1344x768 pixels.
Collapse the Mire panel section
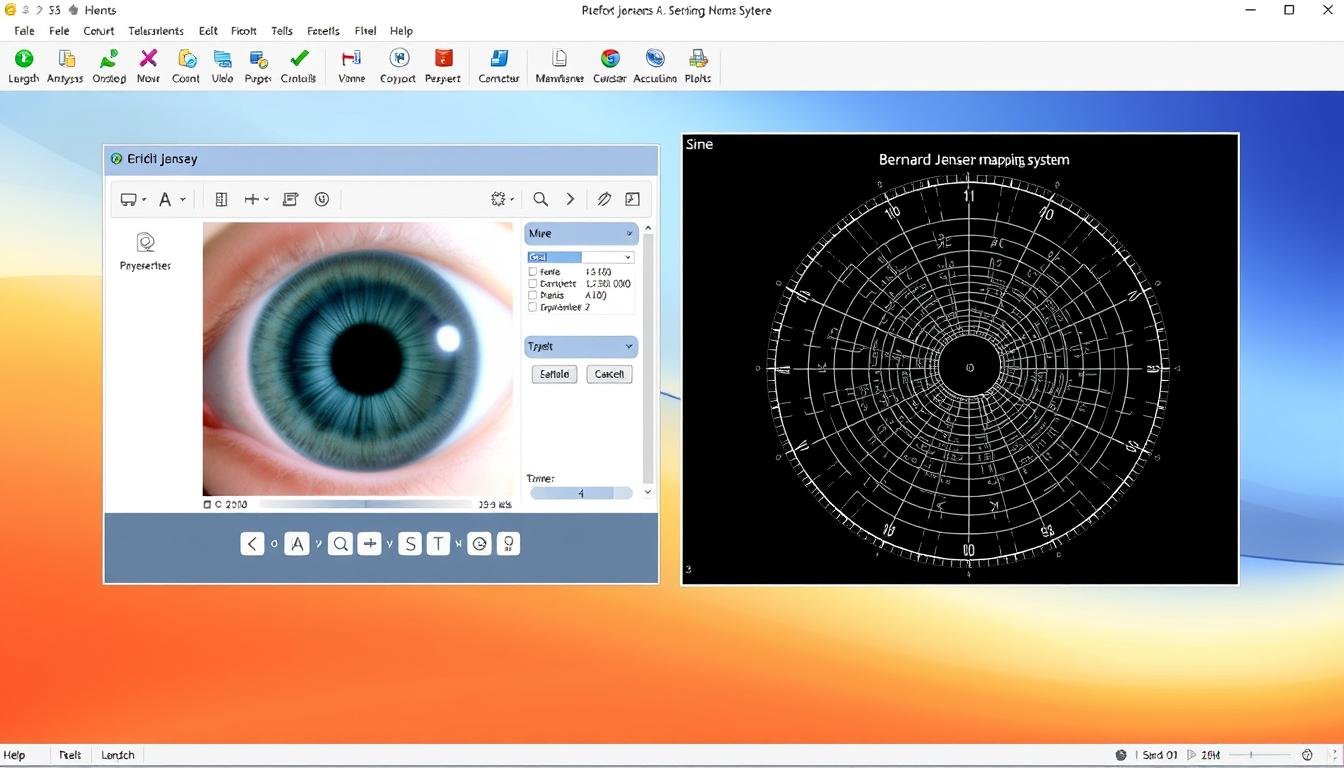coord(629,234)
